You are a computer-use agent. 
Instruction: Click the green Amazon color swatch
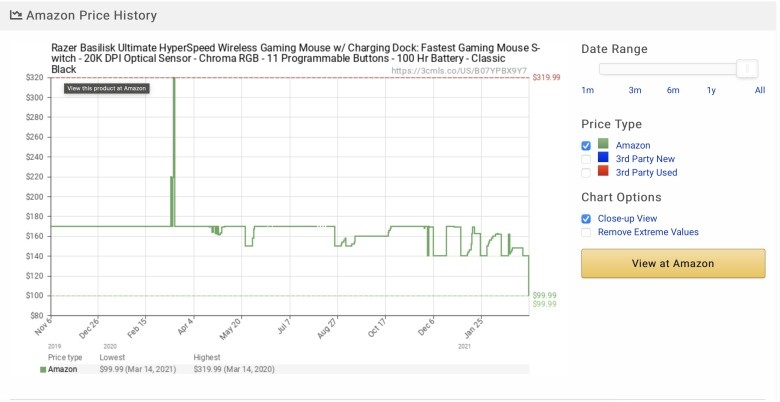pos(603,144)
